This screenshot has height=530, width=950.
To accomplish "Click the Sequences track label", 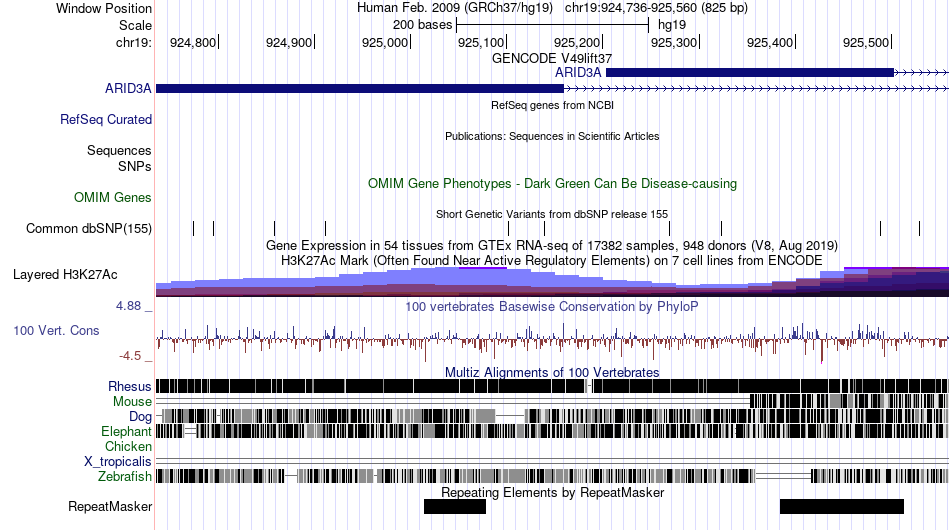I will click(x=119, y=150).
